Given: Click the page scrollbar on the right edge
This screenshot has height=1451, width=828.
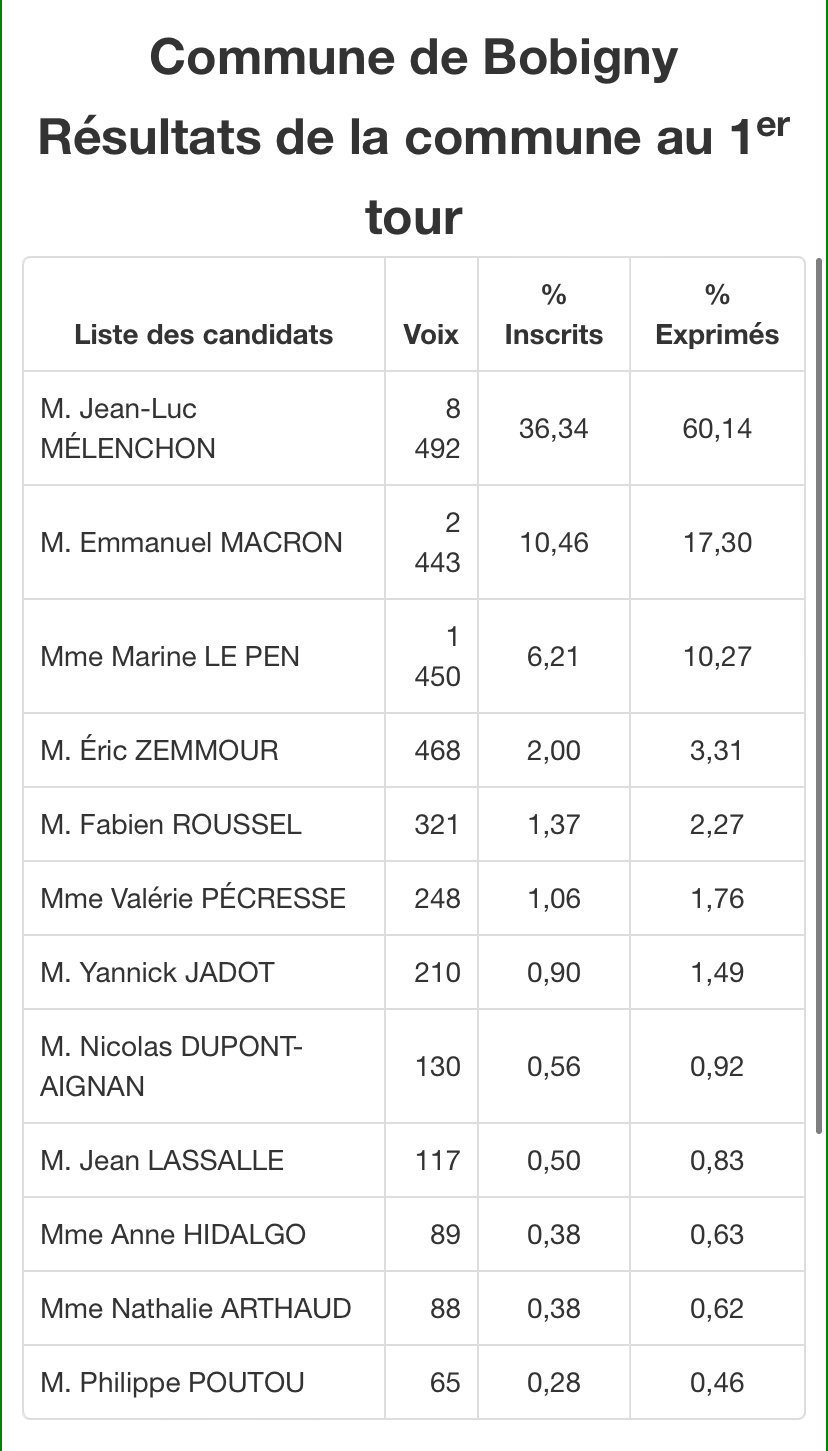Looking at the screenshot, I should [820, 696].
